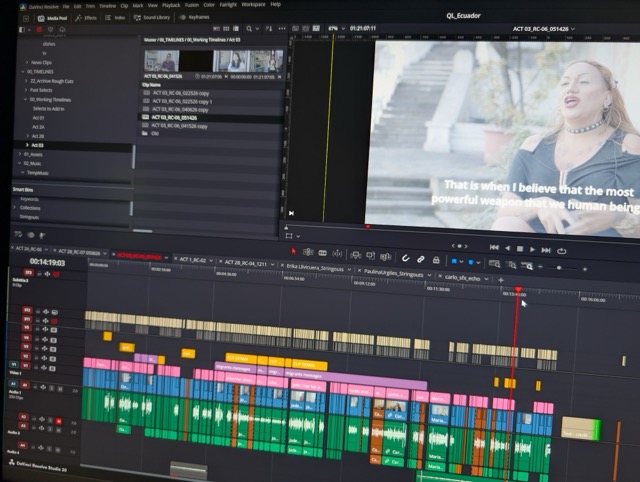Click the position lock padlock icon
The height and width of the screenshot is (482, 640).
pos(436,260)
